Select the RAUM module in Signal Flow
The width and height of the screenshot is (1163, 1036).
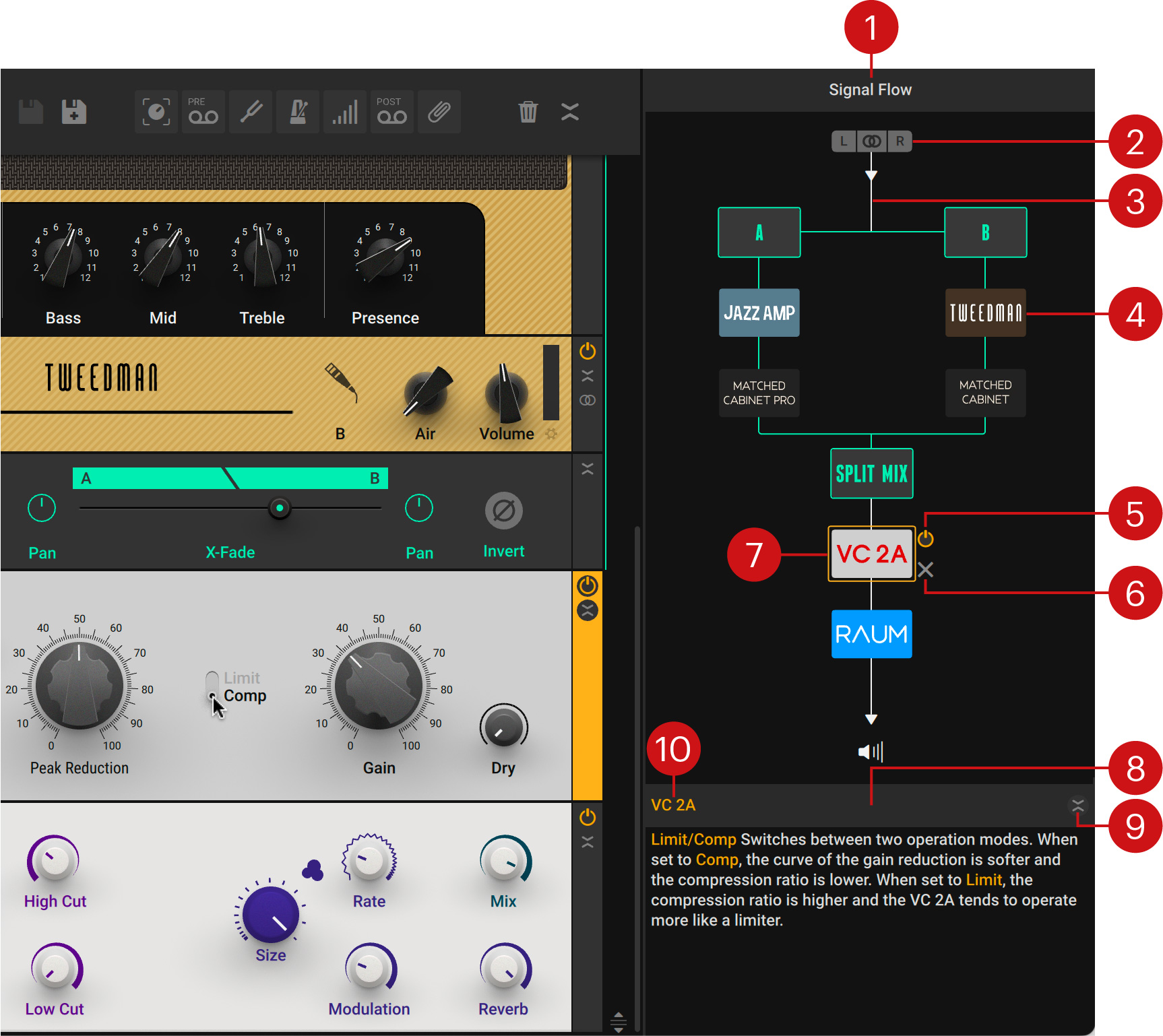pos(871,634)
